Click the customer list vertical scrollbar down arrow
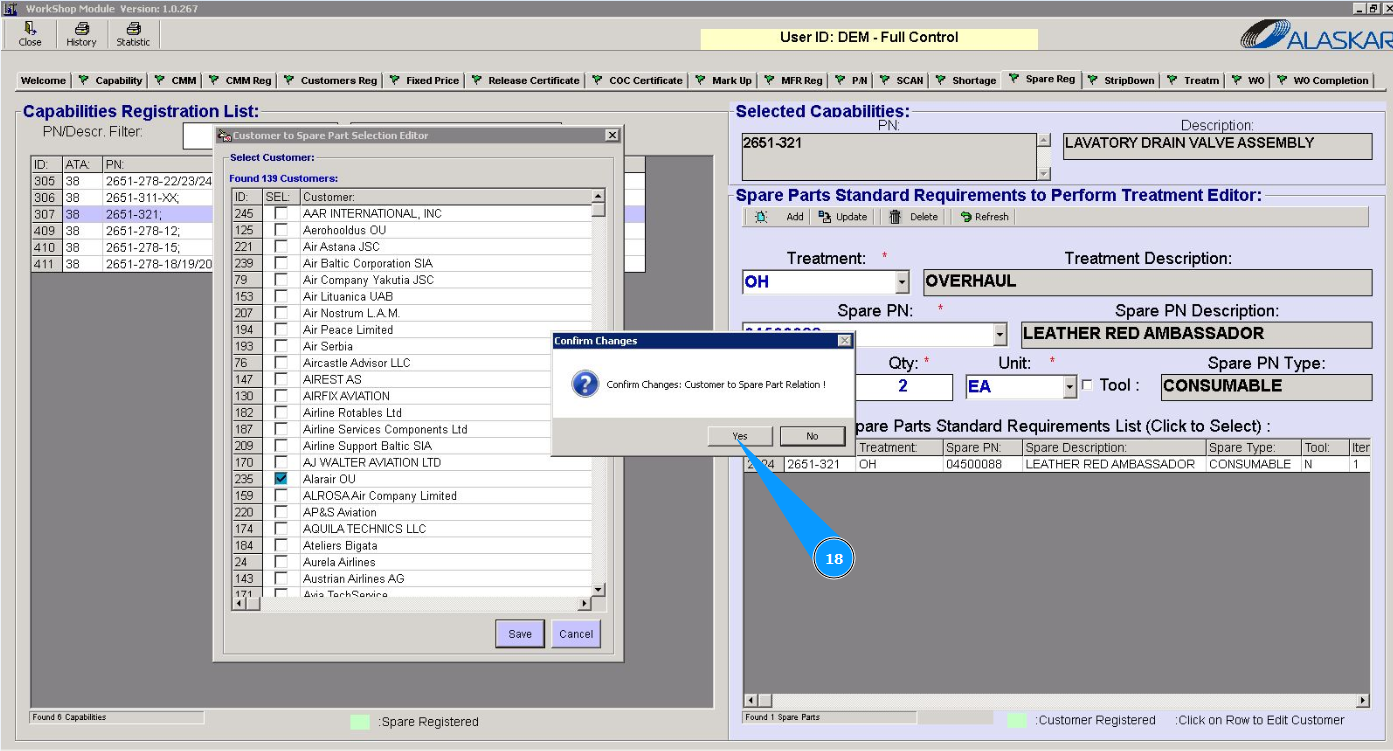 tap(598, 590)
